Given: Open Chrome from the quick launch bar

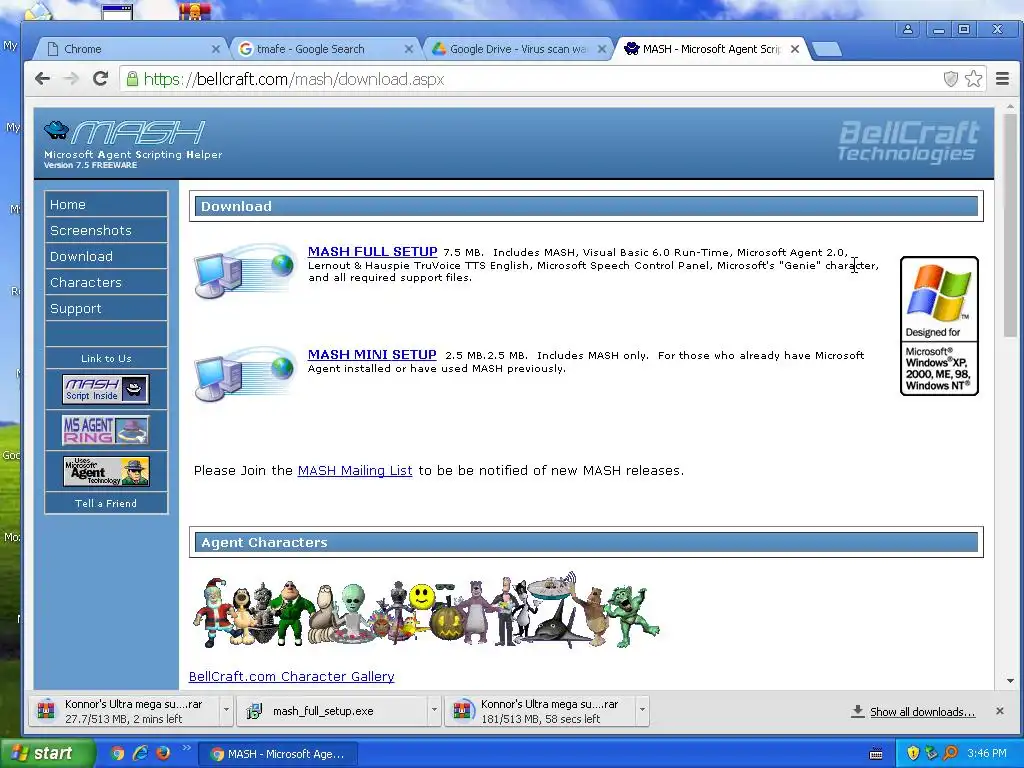Looking at the screenshot, I should pyautogui.click(x=118, y=753).
